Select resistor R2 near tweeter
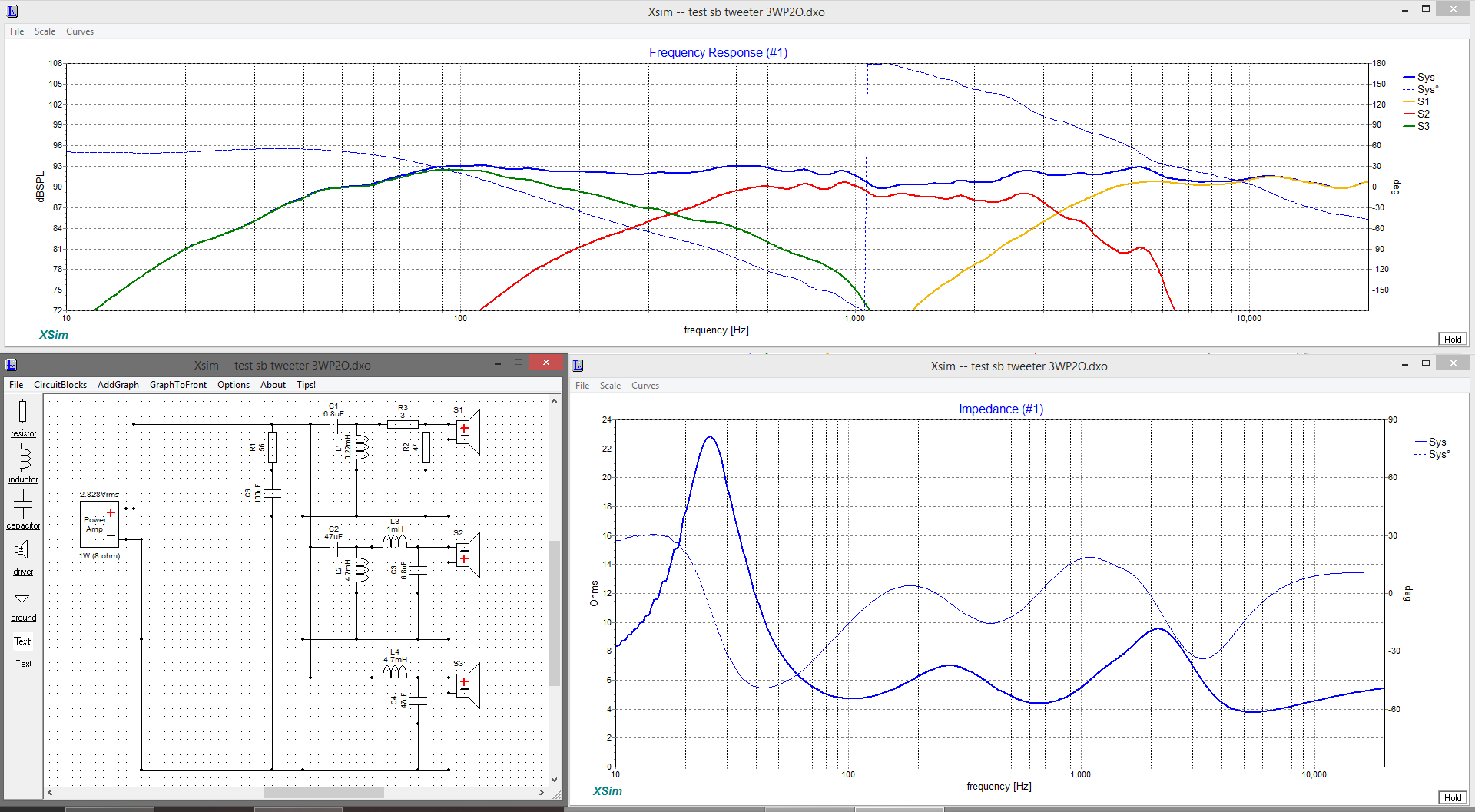 (426, 446)
